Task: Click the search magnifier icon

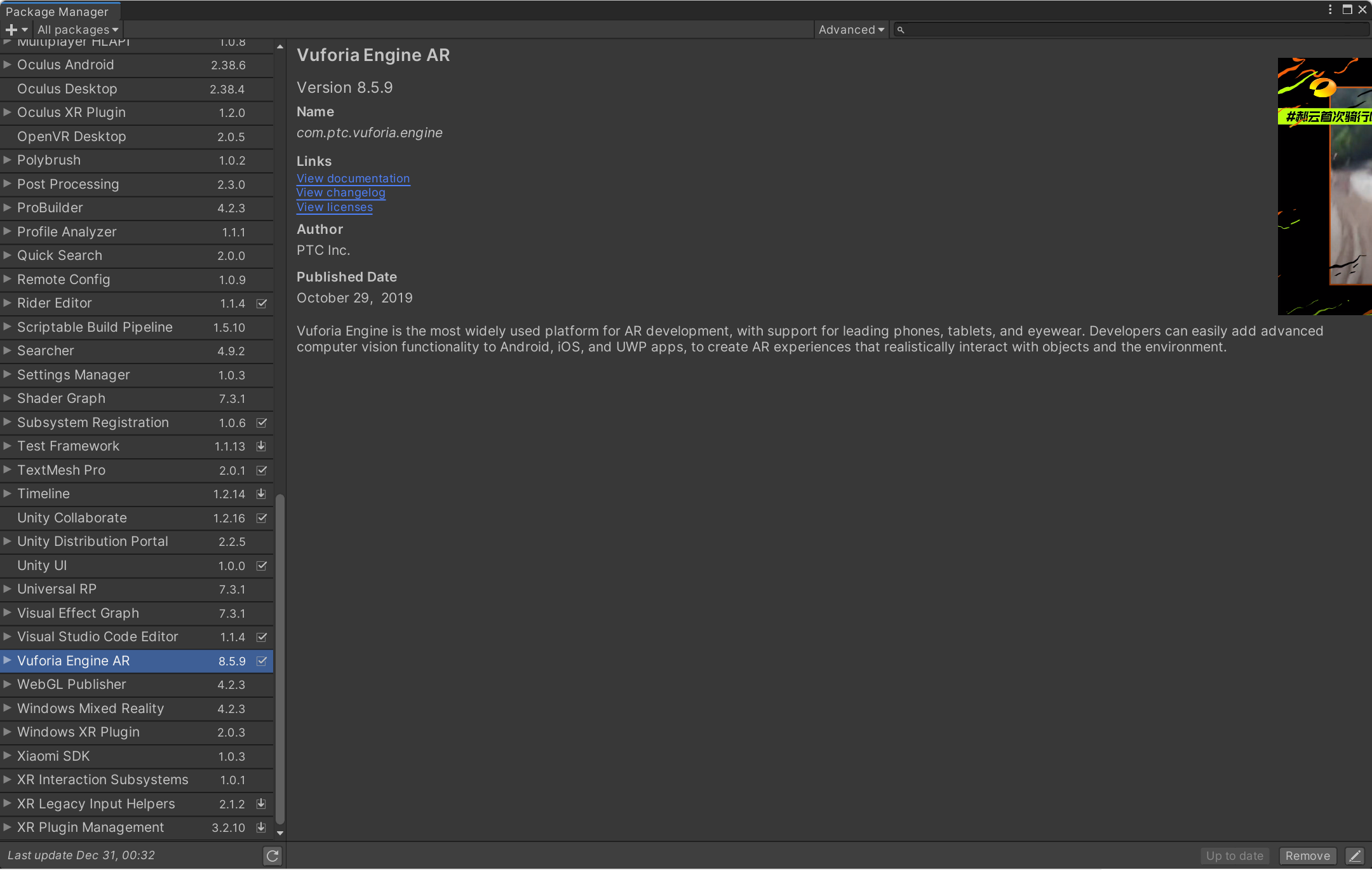Action: (x=901, y=30)
